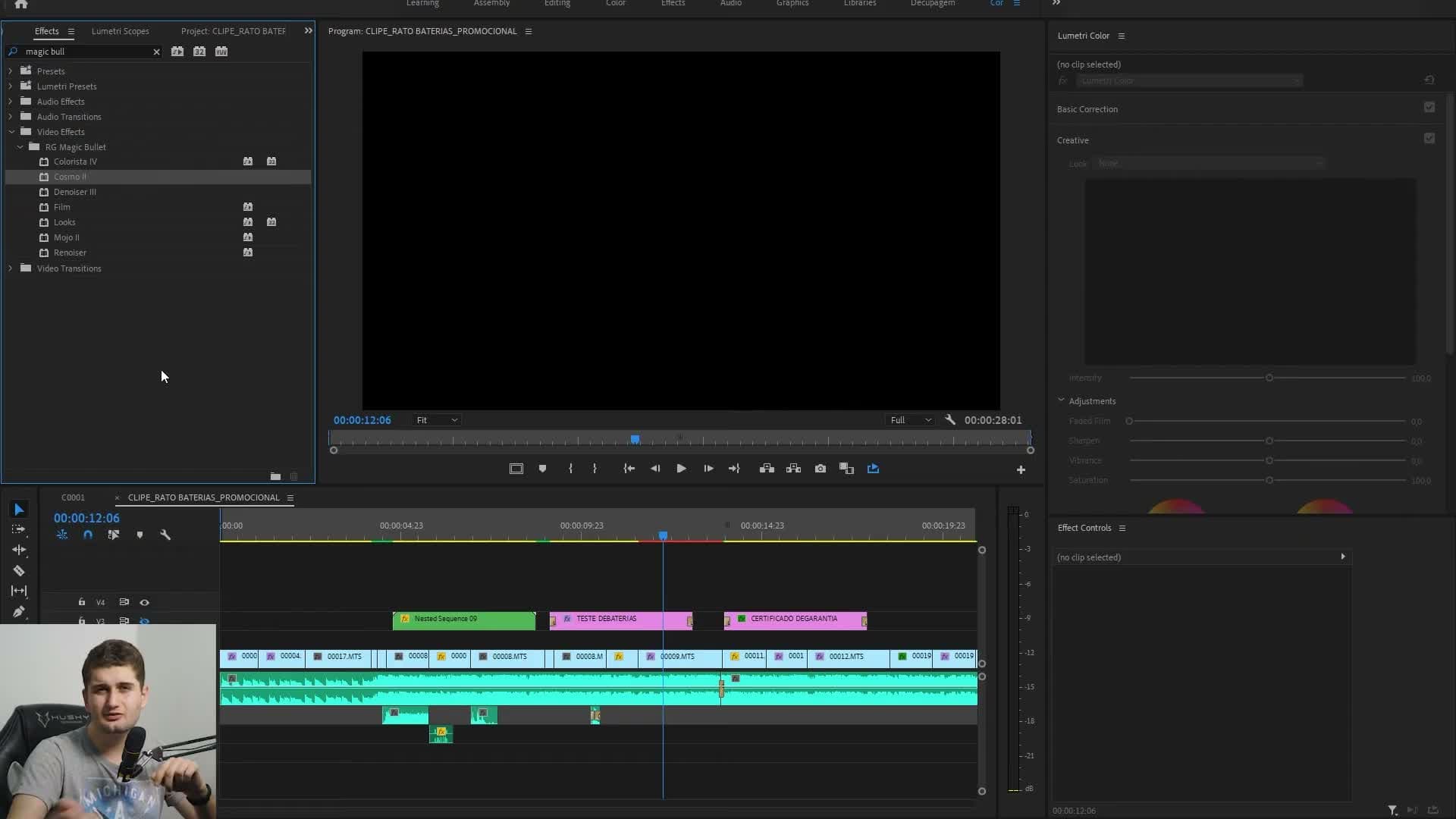Click the Safe Margins icon

(516, 469)
